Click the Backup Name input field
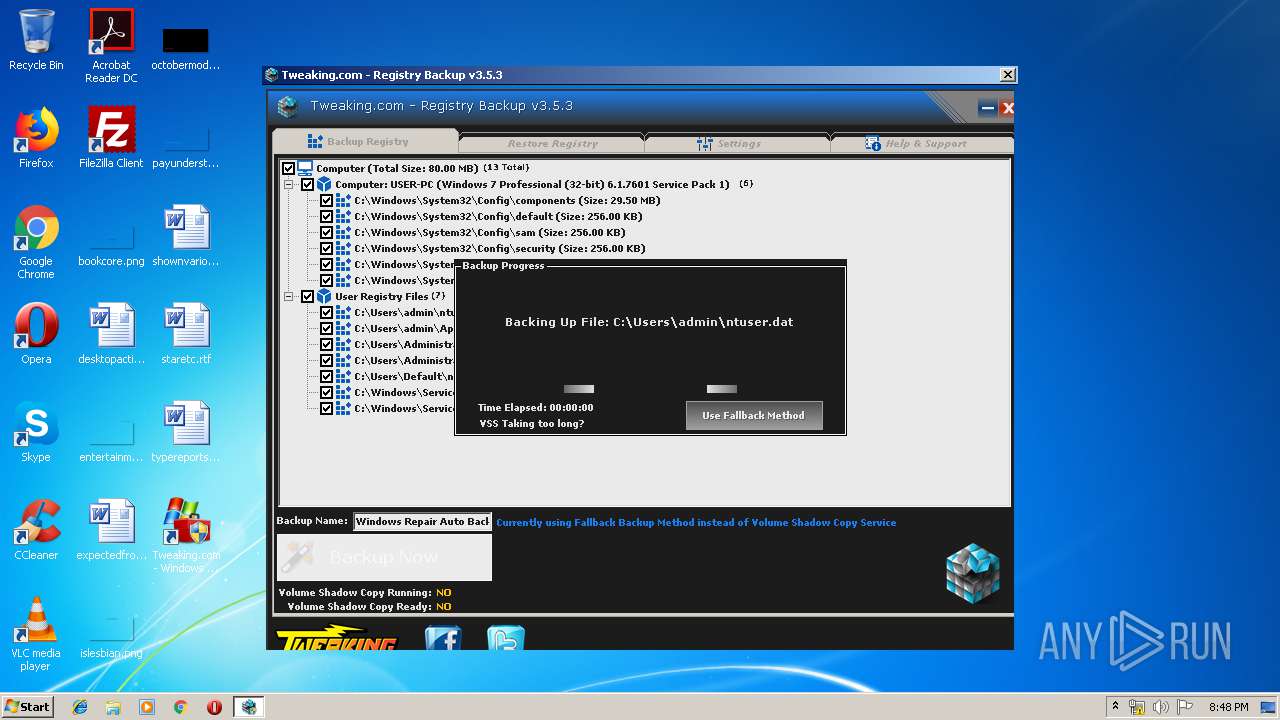The width and height of the screenshot is (1280, 720). (x=422, y=521)
